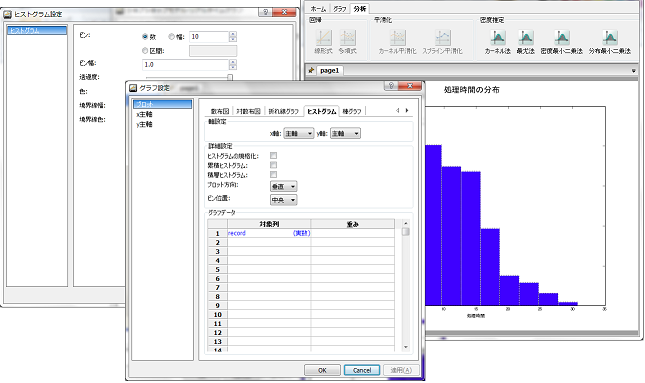Select the 区間 radio button

(145, 51)
